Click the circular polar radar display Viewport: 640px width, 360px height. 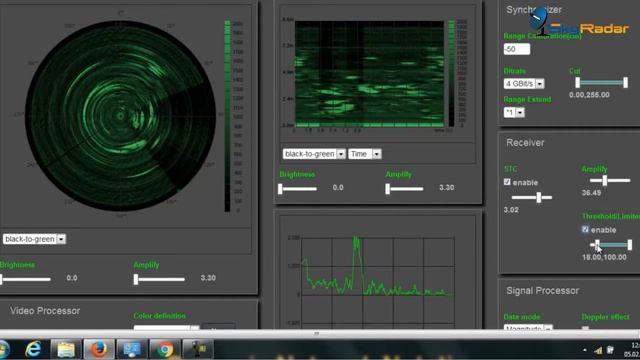120,116
